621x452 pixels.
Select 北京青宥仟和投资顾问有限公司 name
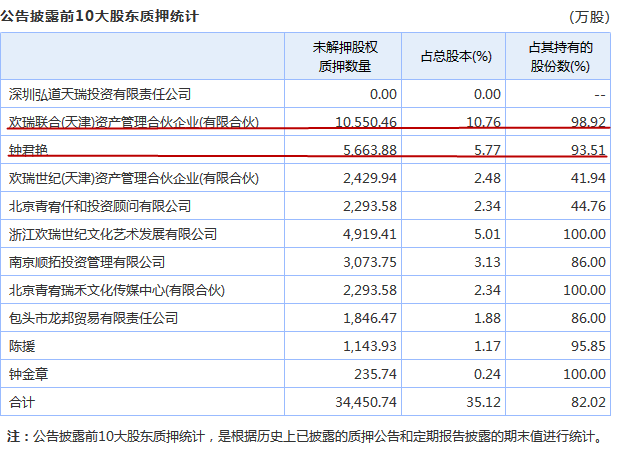click(100, 206)
